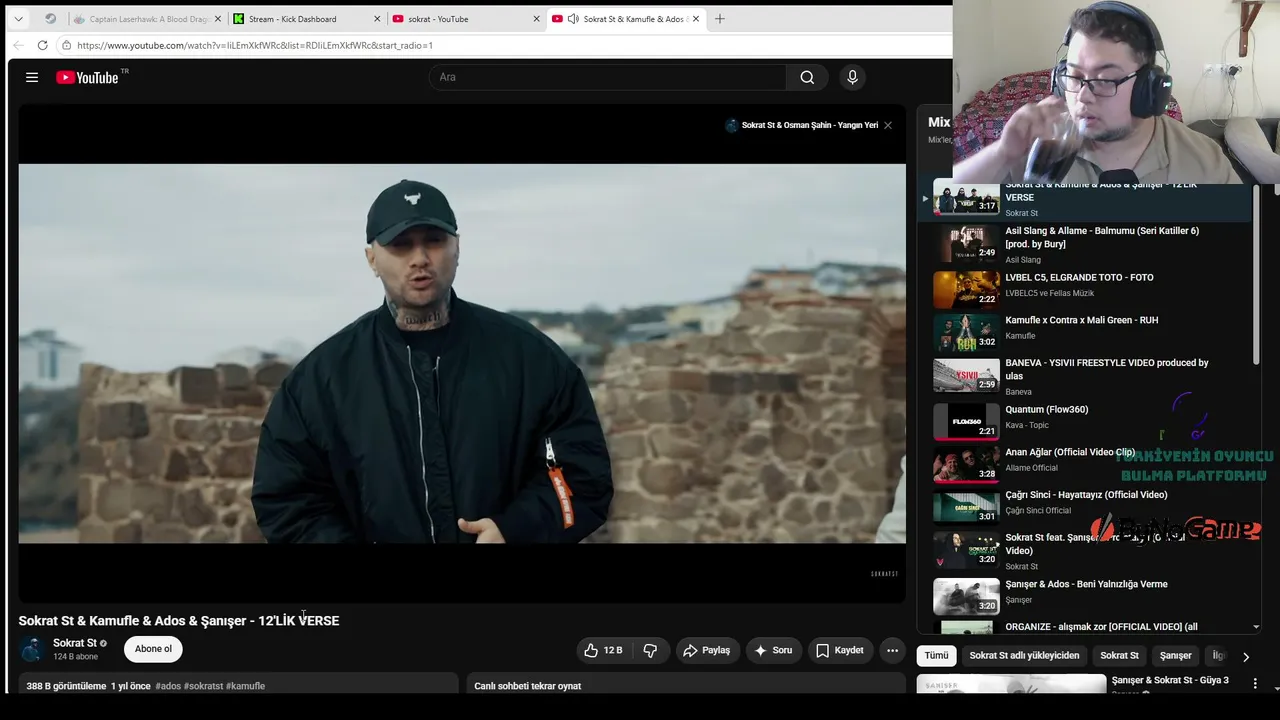
Task: Open the Sokrat St channel avatar
Action: [x=33, y=649]
